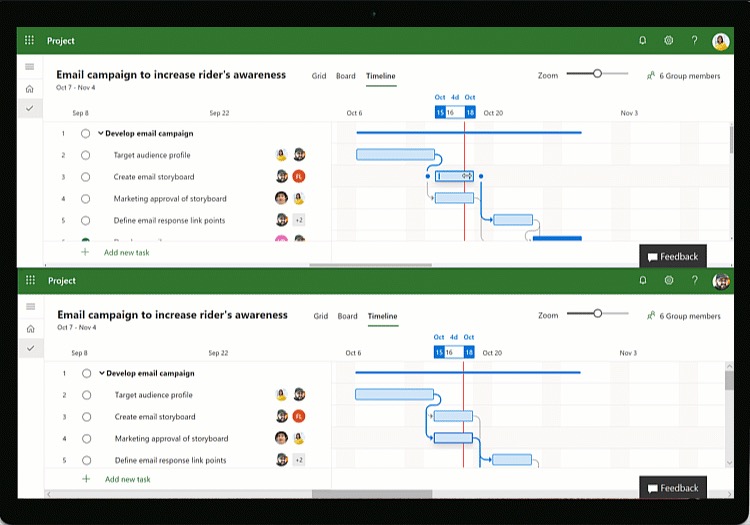Open notifications bell in bottom window
The image size is (750, 525).
coord(643,280)
